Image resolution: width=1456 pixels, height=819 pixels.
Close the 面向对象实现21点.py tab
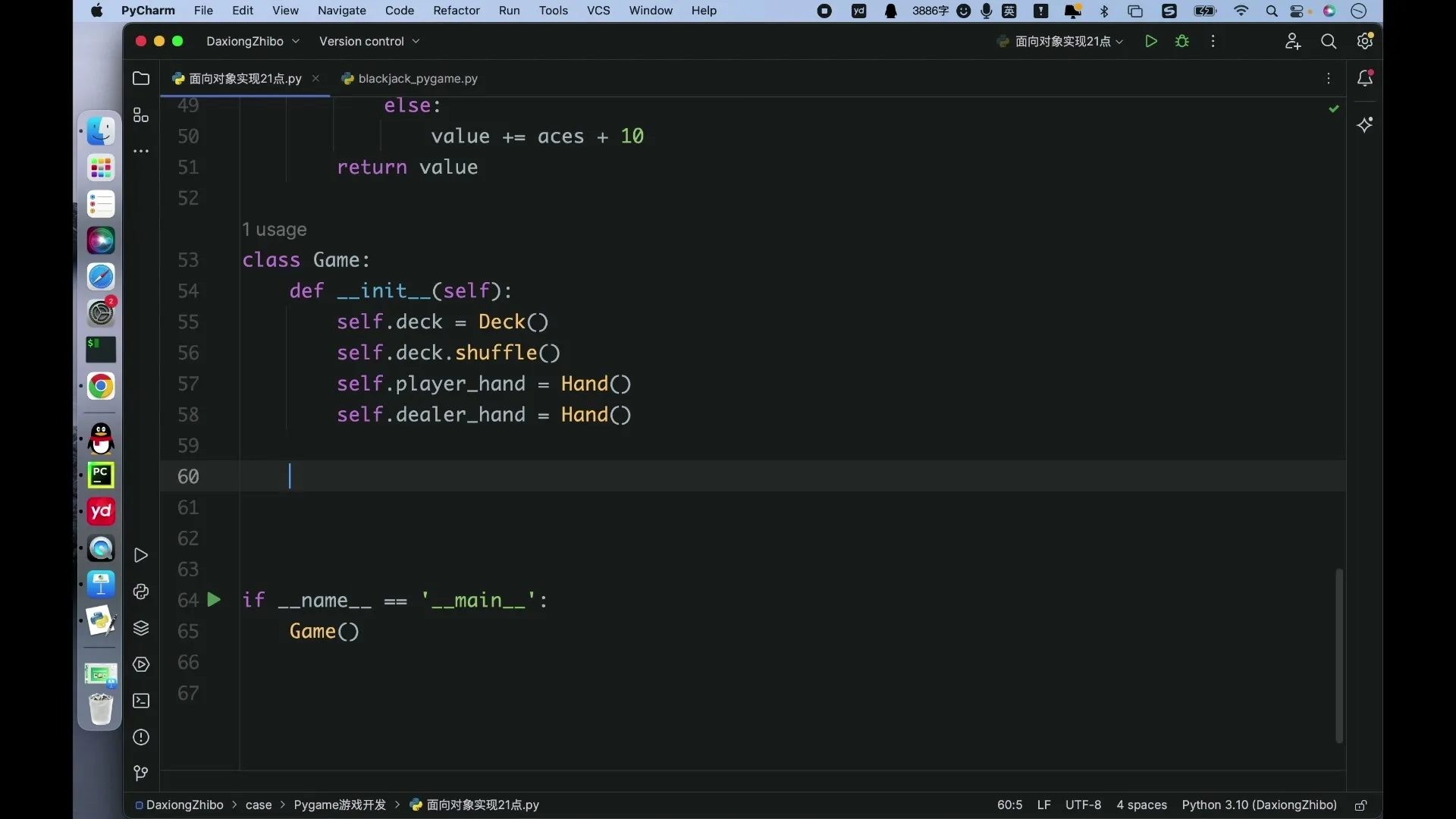pyautogui.click(x=315, y=78)
